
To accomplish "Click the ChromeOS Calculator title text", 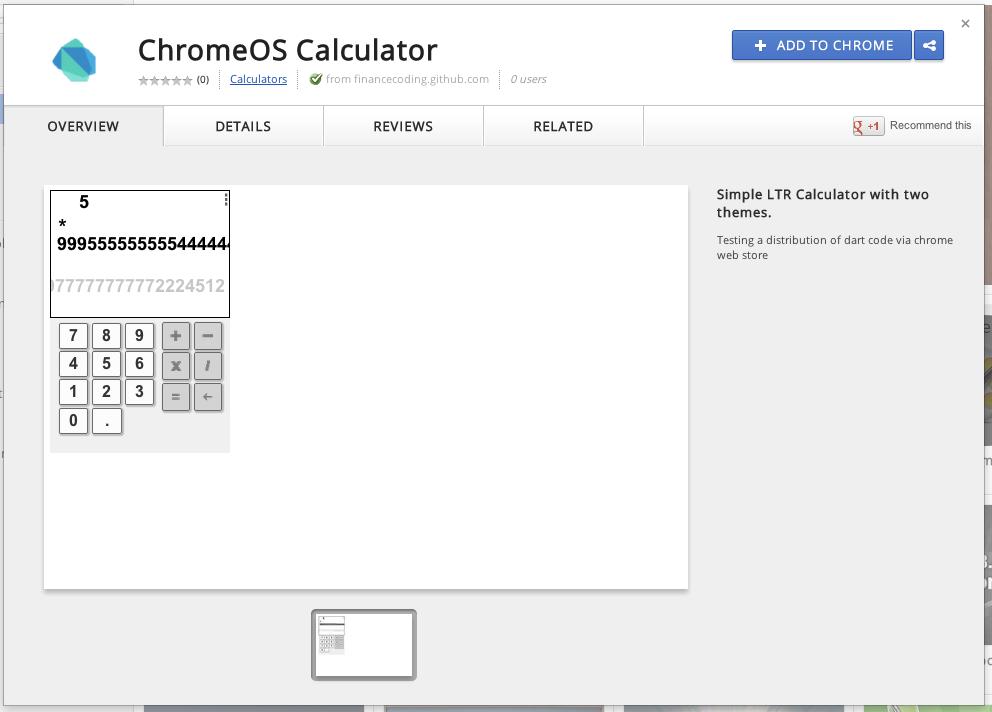I will coord(288,50).
